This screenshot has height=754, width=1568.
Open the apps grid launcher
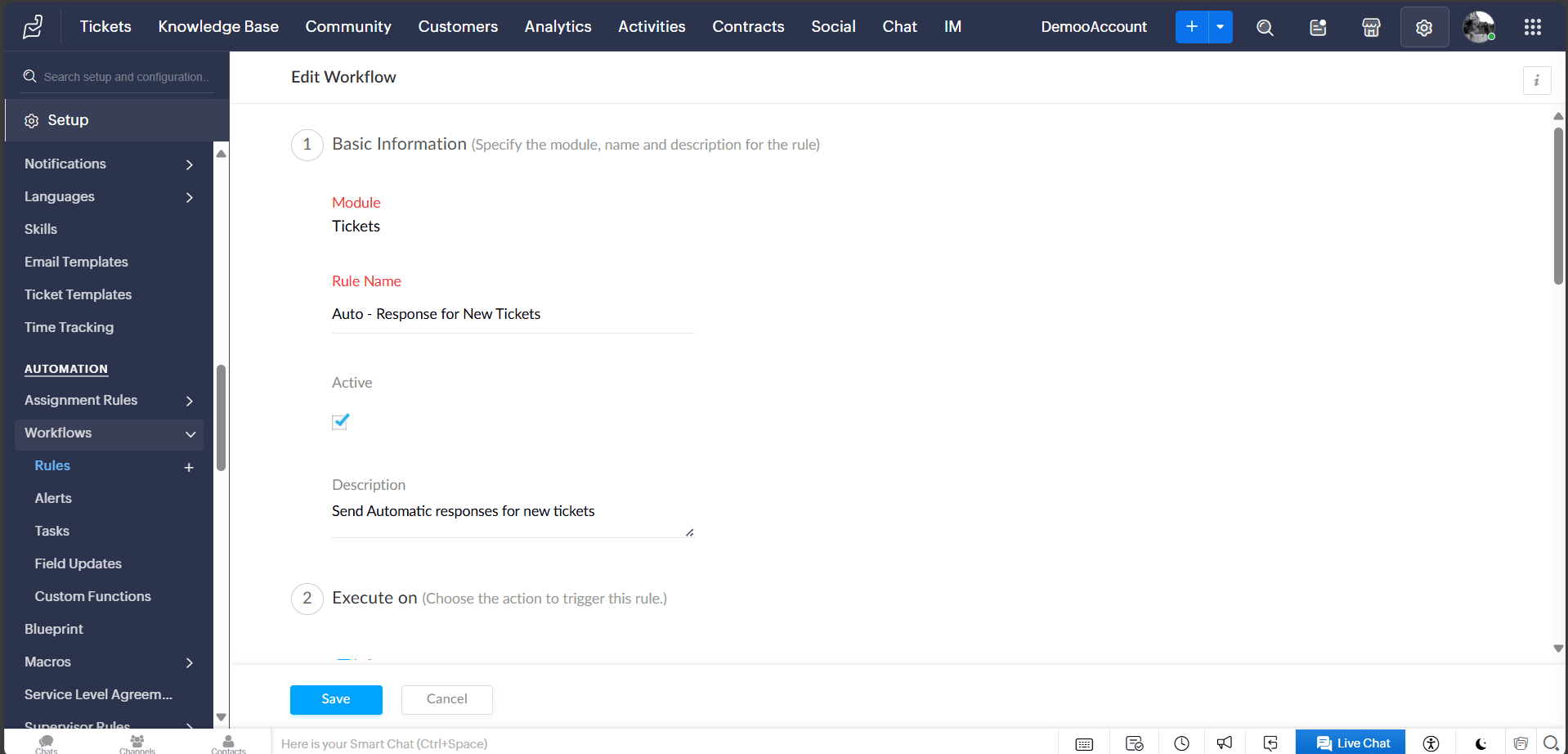pos(1533,27)
